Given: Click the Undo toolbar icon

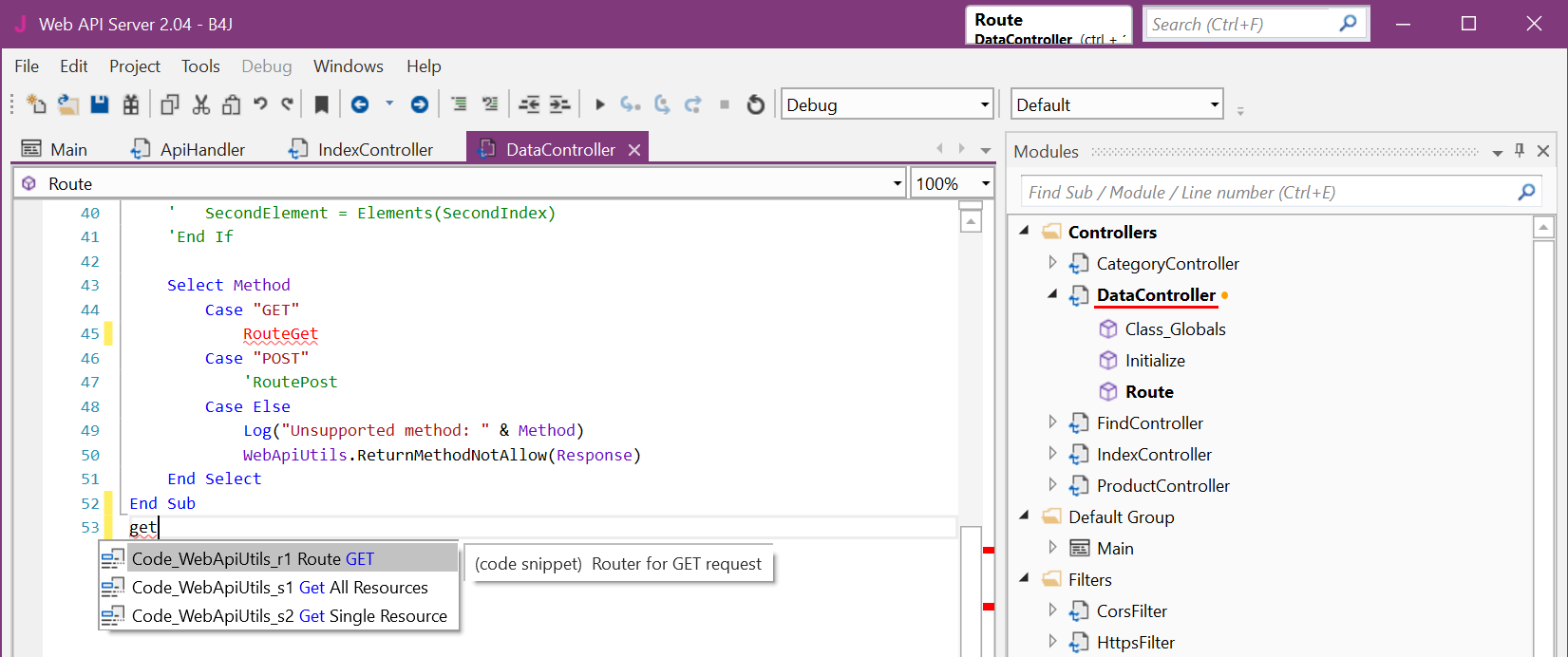Looking at the screenshot, I should click(x=260, y=104).
